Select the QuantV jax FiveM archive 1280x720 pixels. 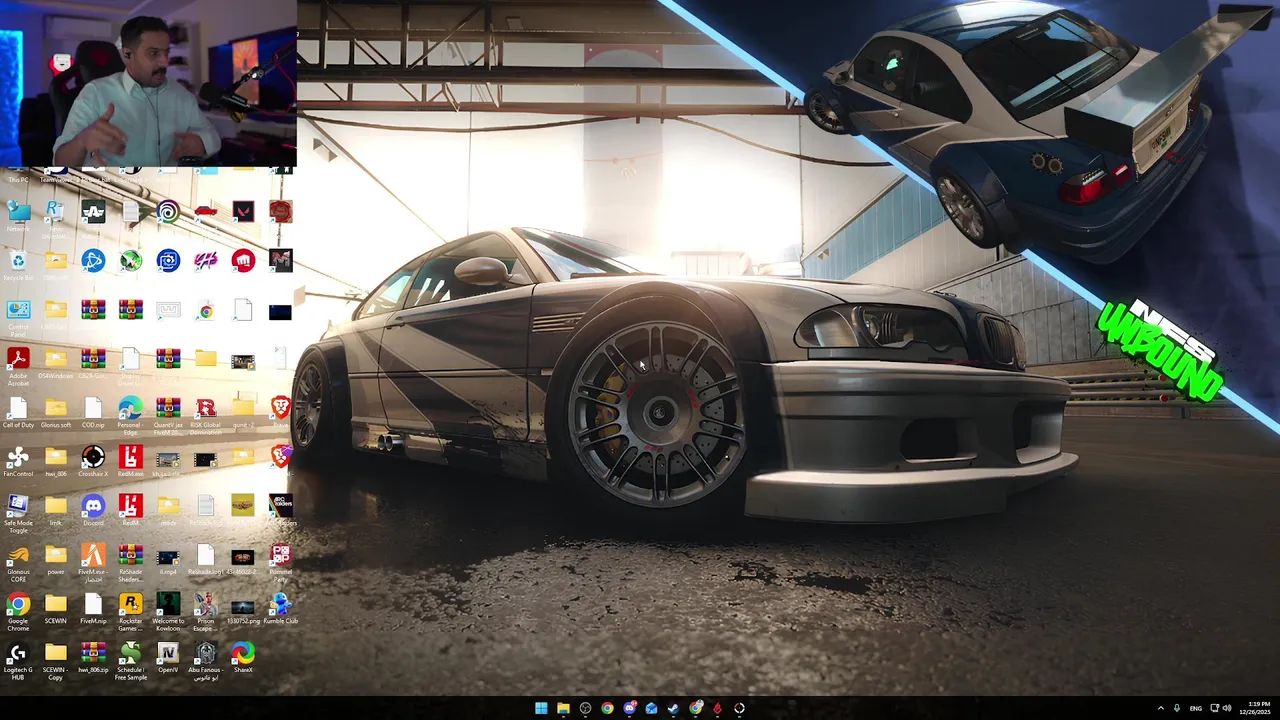[168, 414]
